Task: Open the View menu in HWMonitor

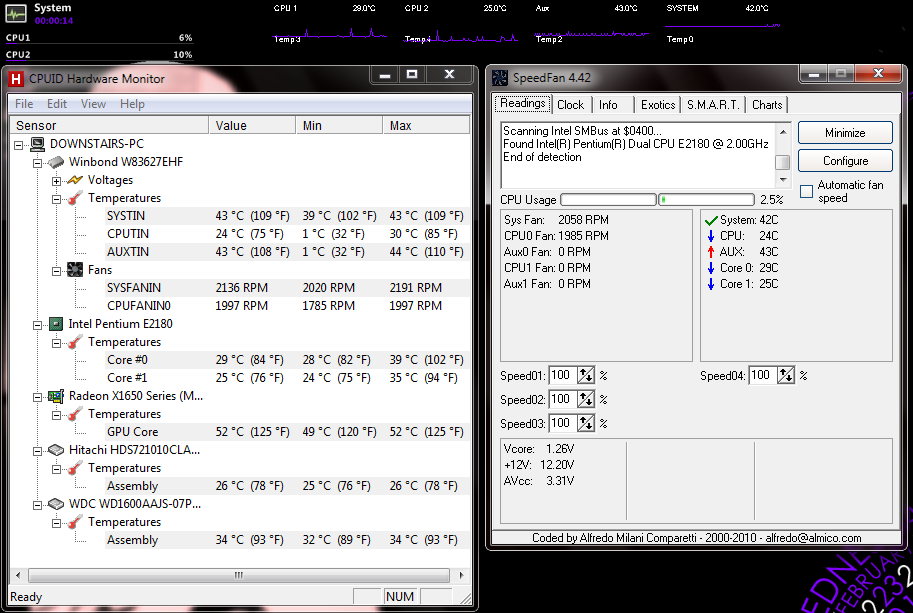Action: [93, 104]
